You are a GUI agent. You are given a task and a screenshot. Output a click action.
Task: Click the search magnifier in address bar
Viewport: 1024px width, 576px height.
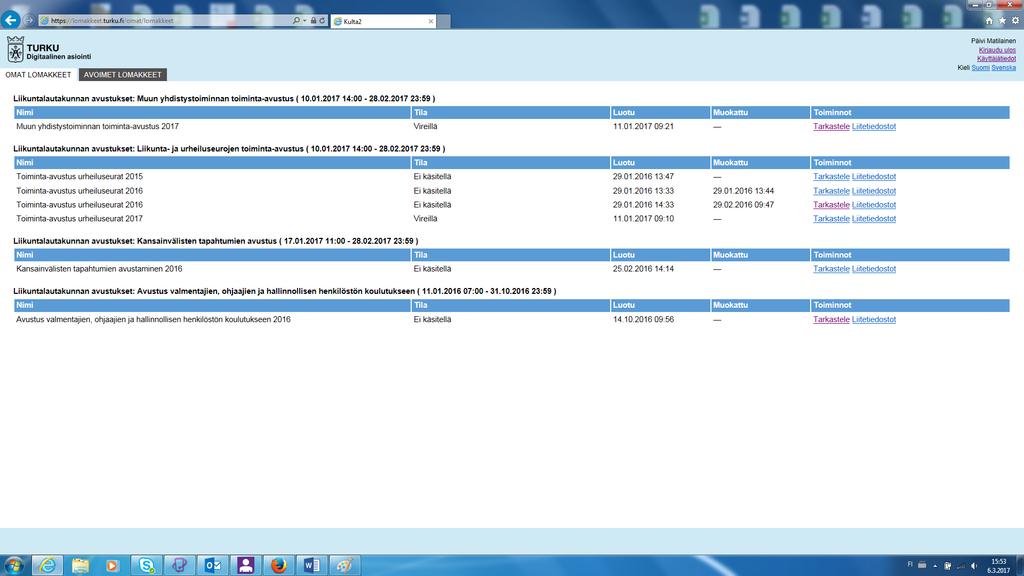296,21
